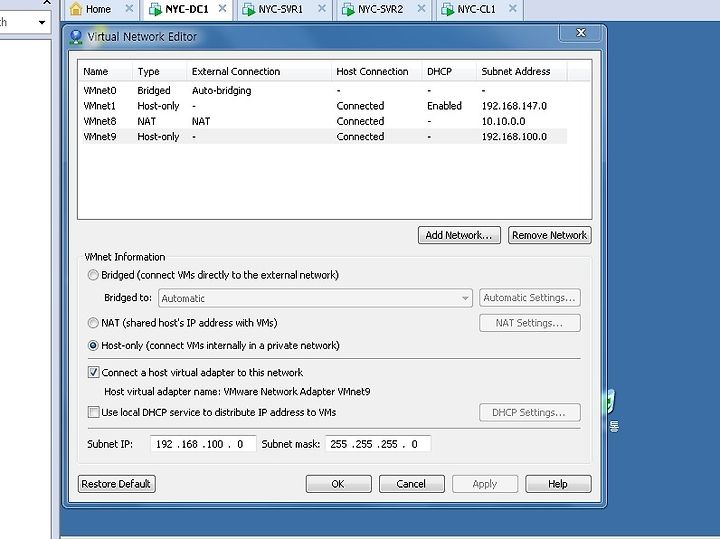Open the Bridged to Automatic dropdown
Screen dimensions: 720x539
(315, 298)
